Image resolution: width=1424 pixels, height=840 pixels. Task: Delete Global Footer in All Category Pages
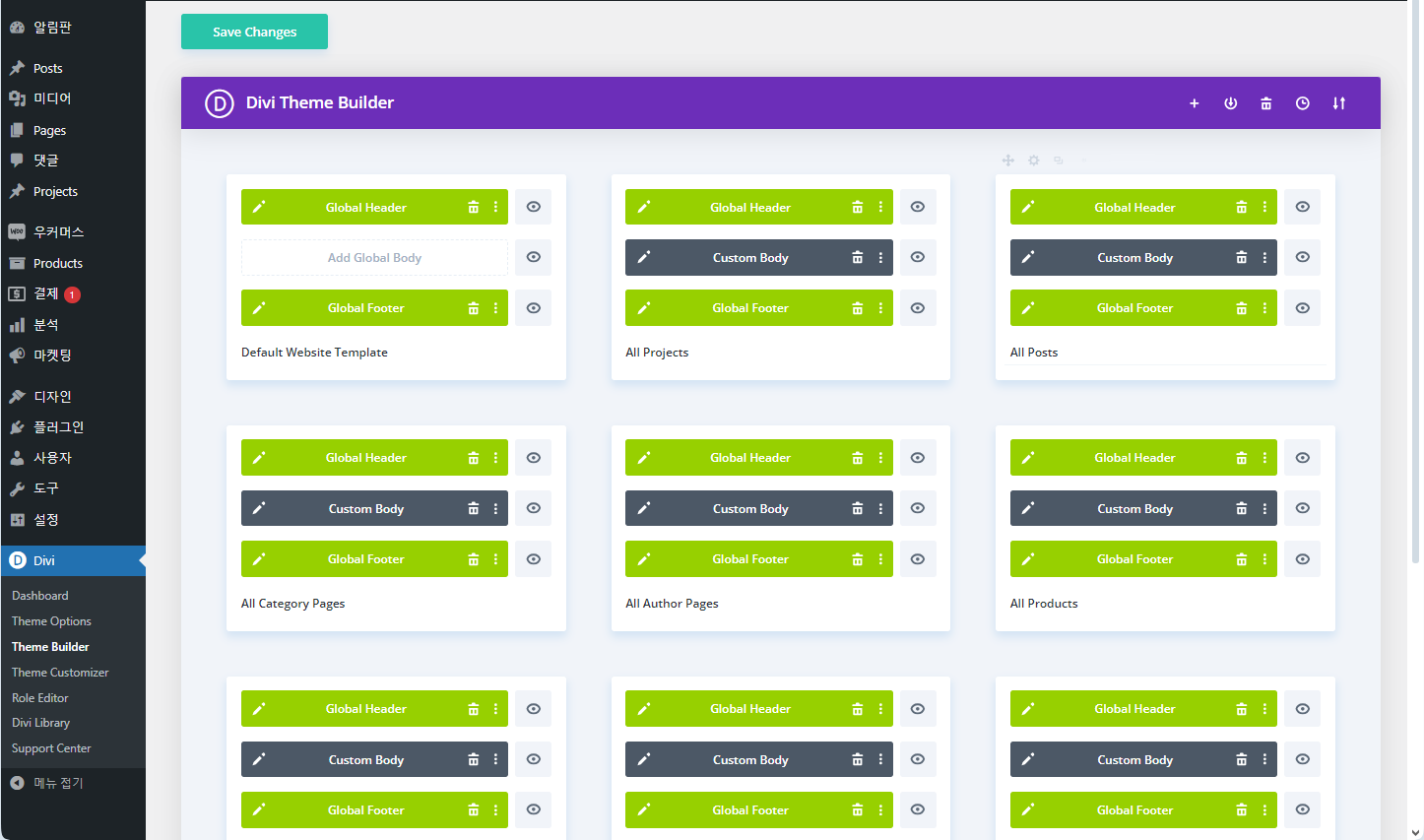pyautogui.click(x=473, y=559)
